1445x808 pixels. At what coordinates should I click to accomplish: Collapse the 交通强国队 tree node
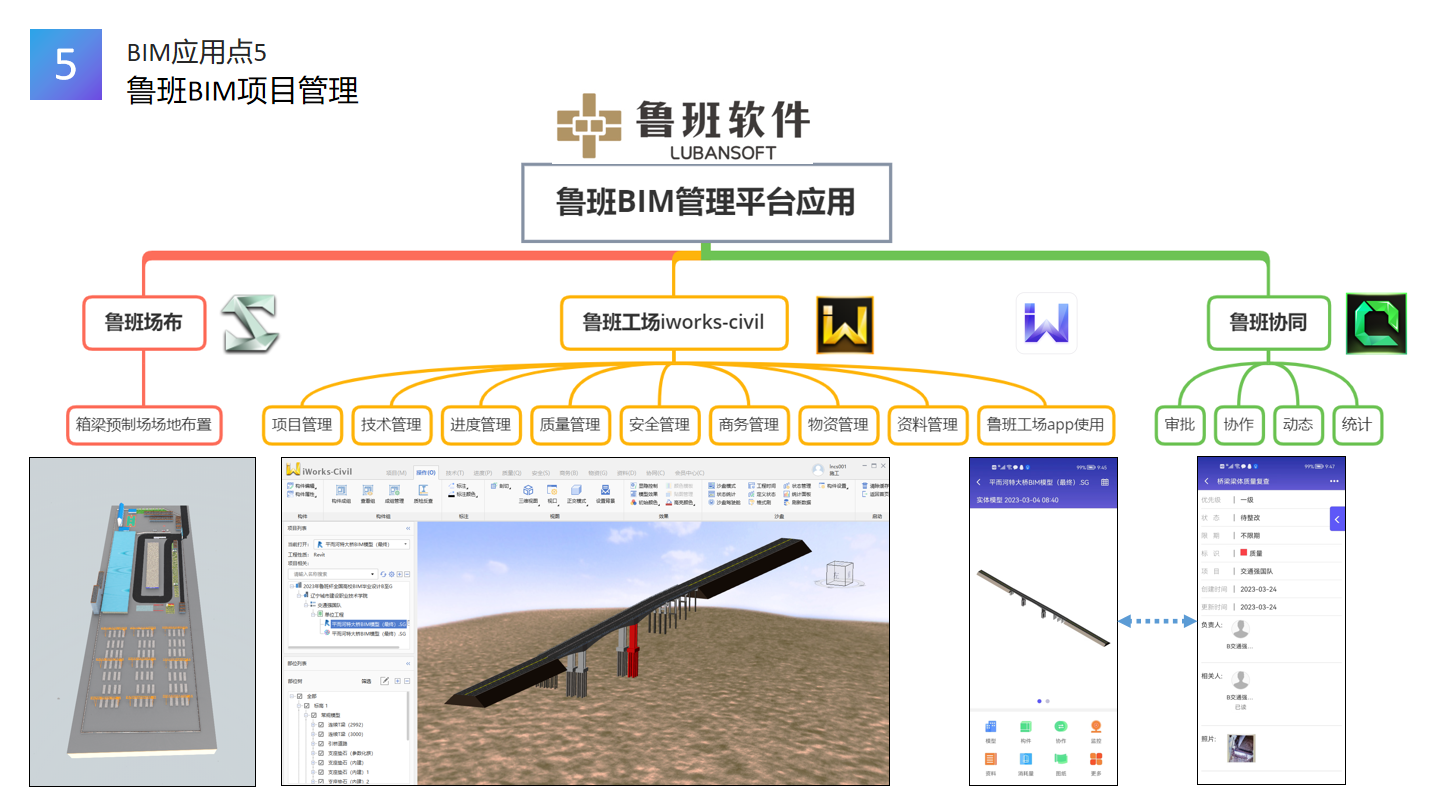306,605
